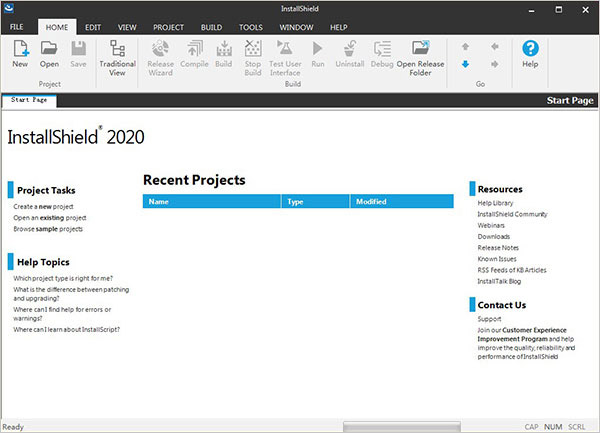Select the Start Page document tab
This screenshot has width=600, height=433.
29,101
